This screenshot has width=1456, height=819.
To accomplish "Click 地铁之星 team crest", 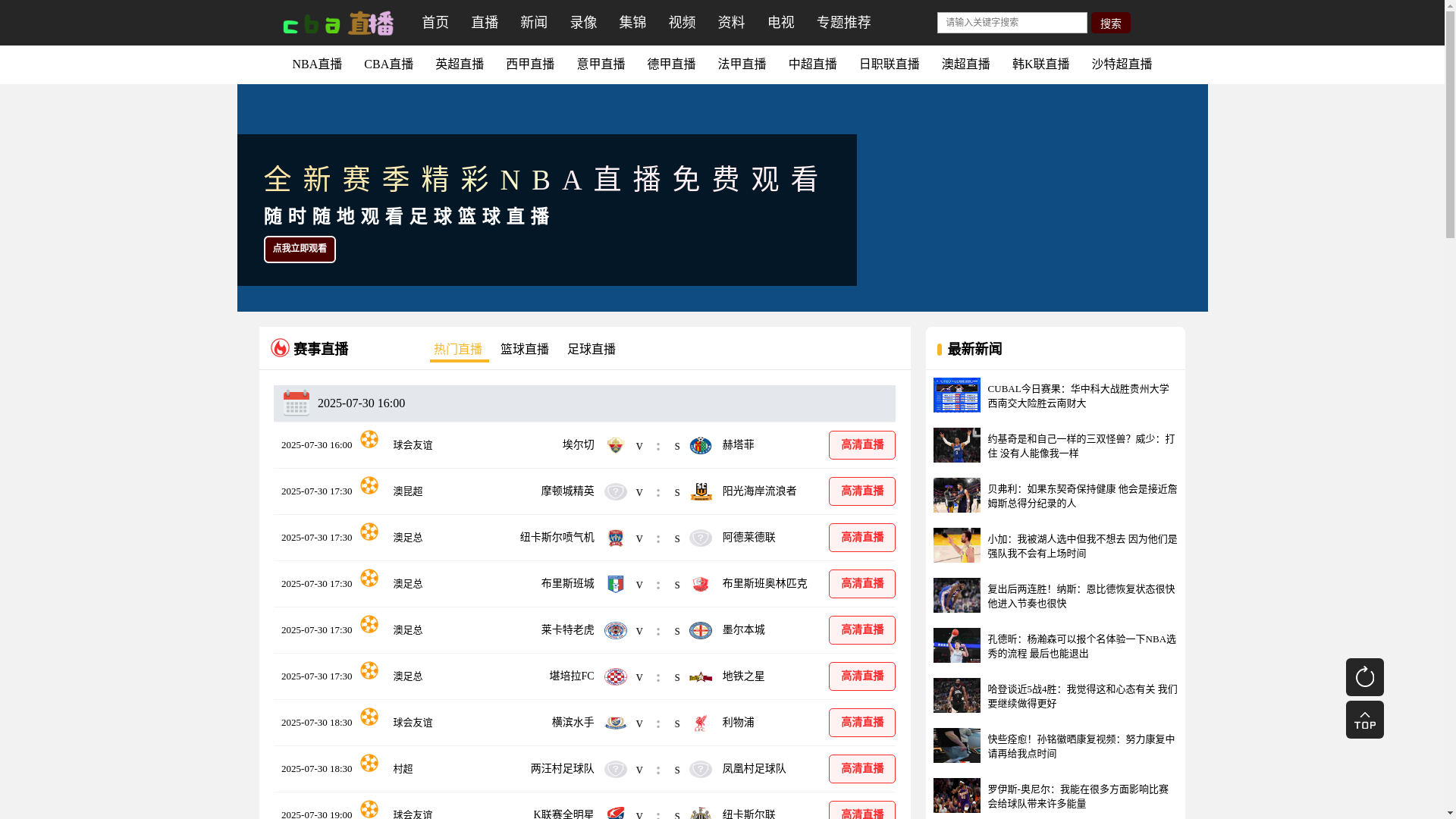I will coord(701,676).
